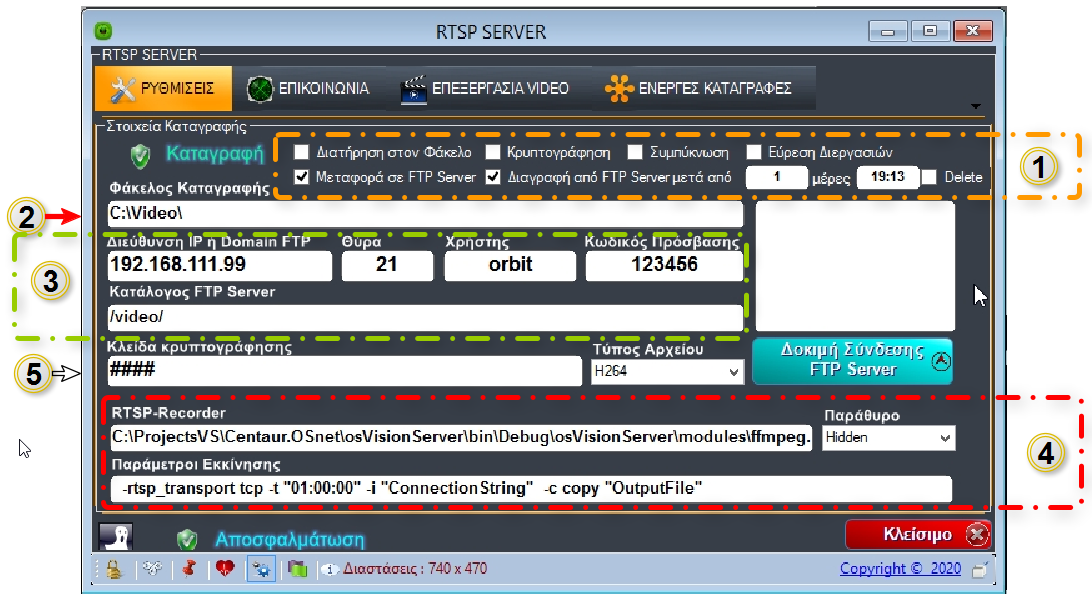Image resolution: width=1092 pixels, height=598 pixels.
Task: Click the red heart icon in the bottom toolbar
Action: pos(224,569)
